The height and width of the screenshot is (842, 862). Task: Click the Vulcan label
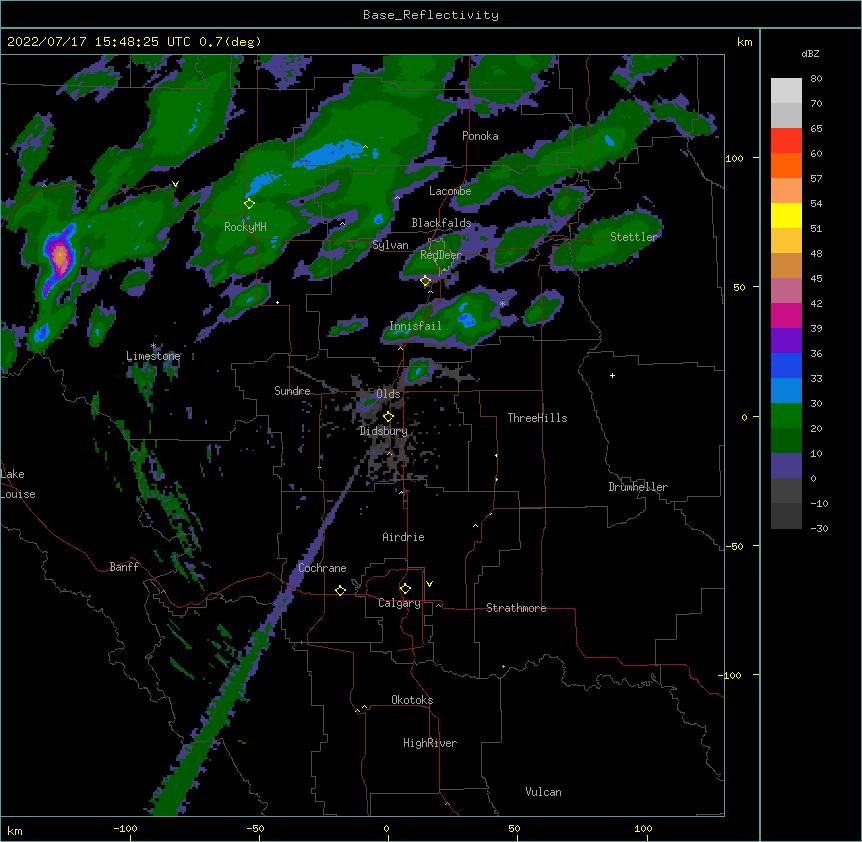point(543,792)
